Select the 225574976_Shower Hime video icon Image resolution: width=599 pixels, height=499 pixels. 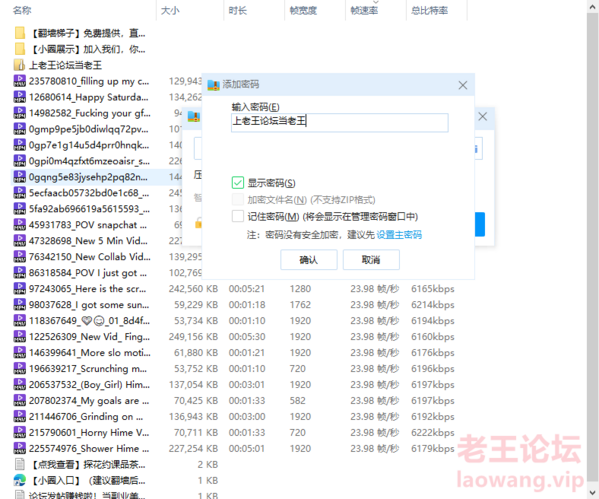coord(19,448)
